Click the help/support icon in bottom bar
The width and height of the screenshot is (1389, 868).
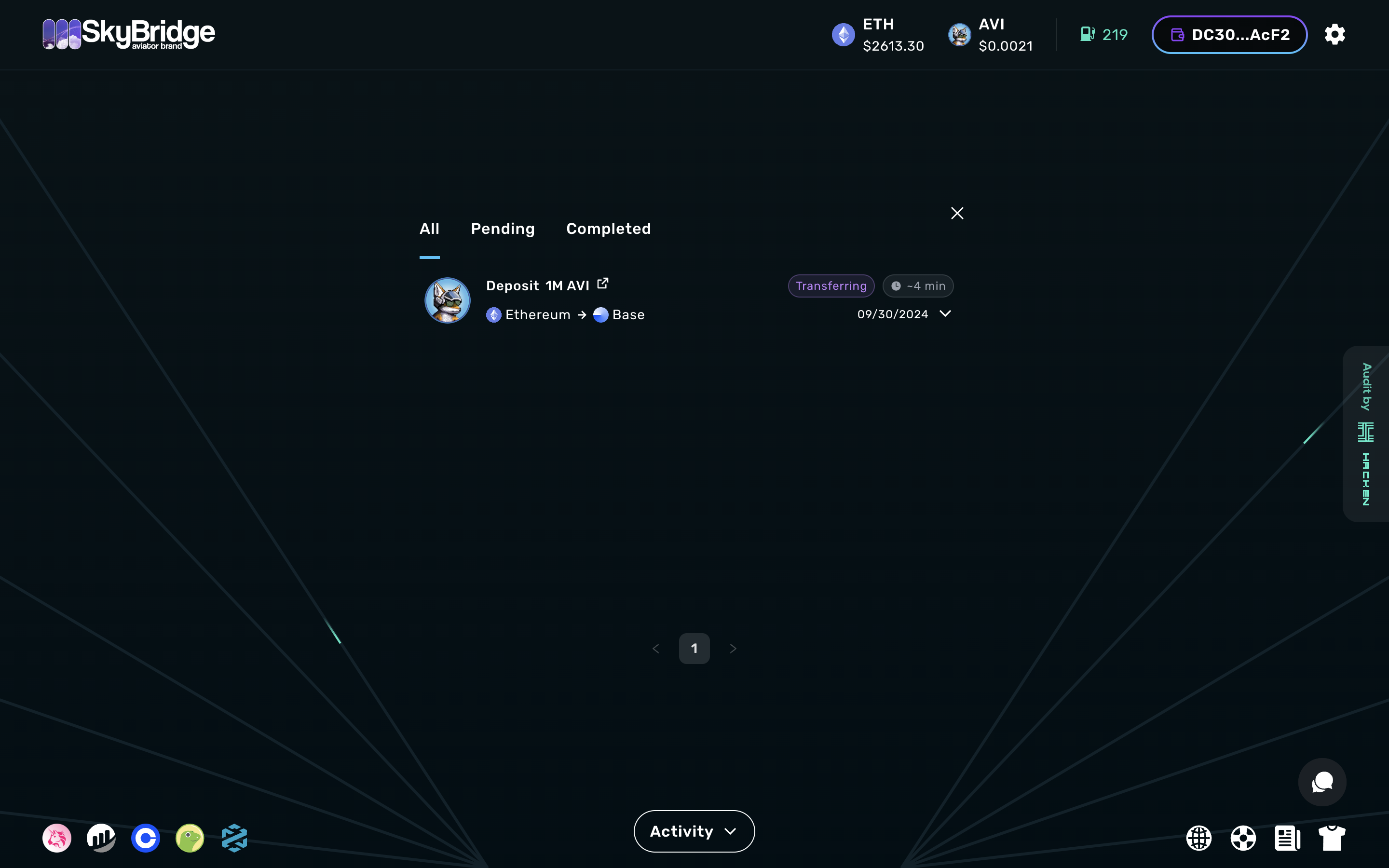coord(1243,838)
